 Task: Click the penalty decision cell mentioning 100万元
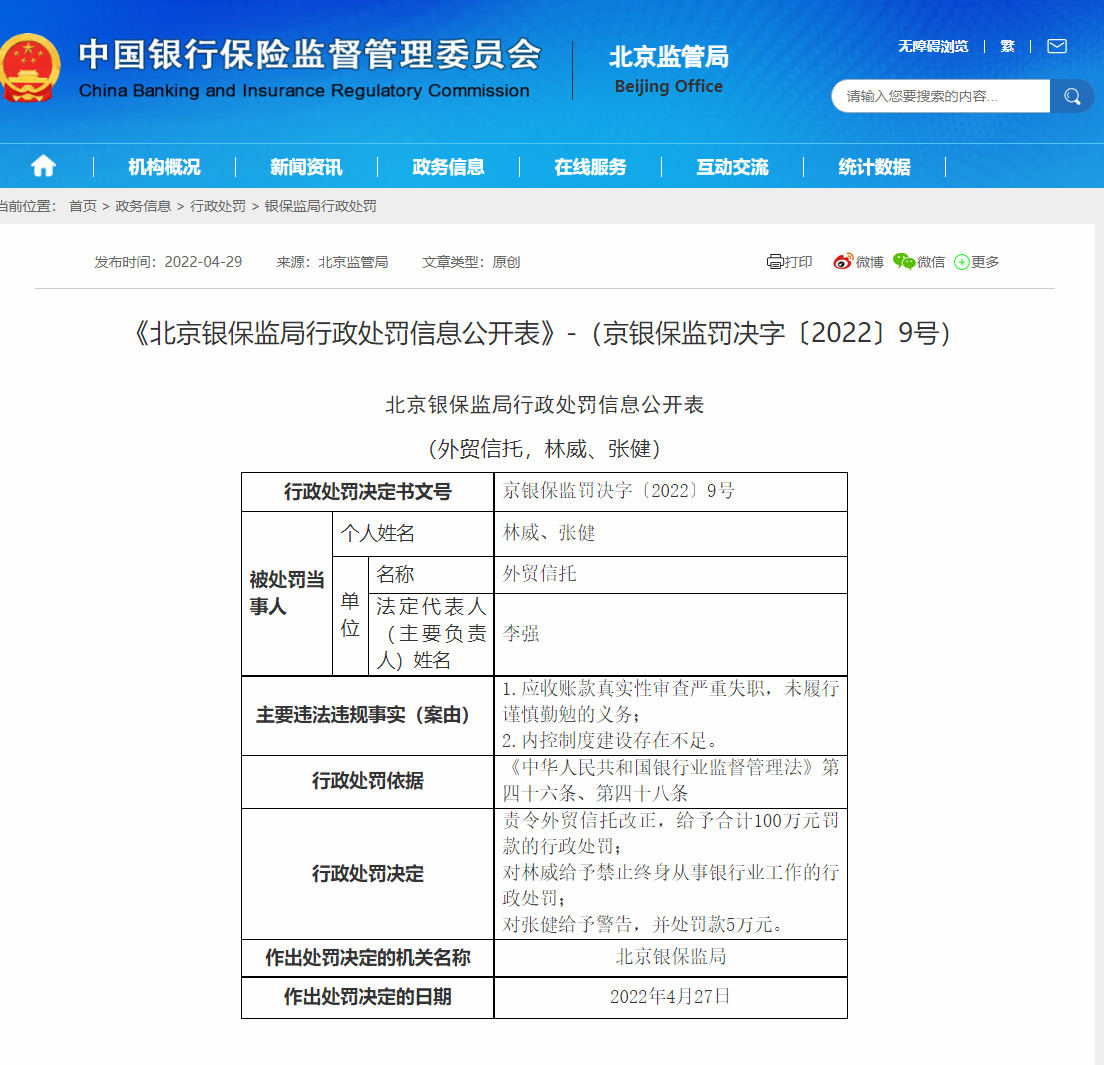pos(670,874)
